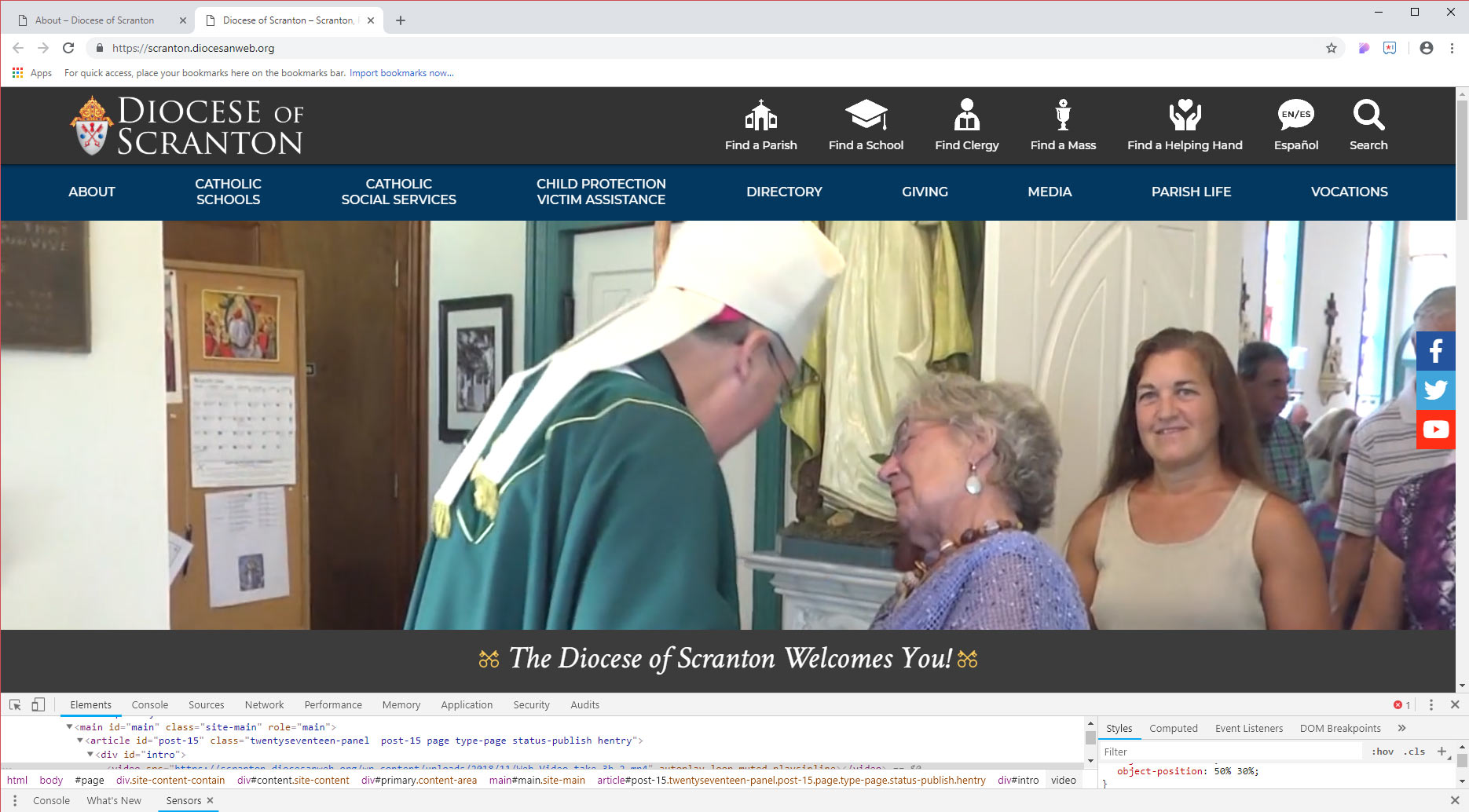1469x812 pixels.
Task: Click the Import bookmarks now link
Action: (401, 73)
